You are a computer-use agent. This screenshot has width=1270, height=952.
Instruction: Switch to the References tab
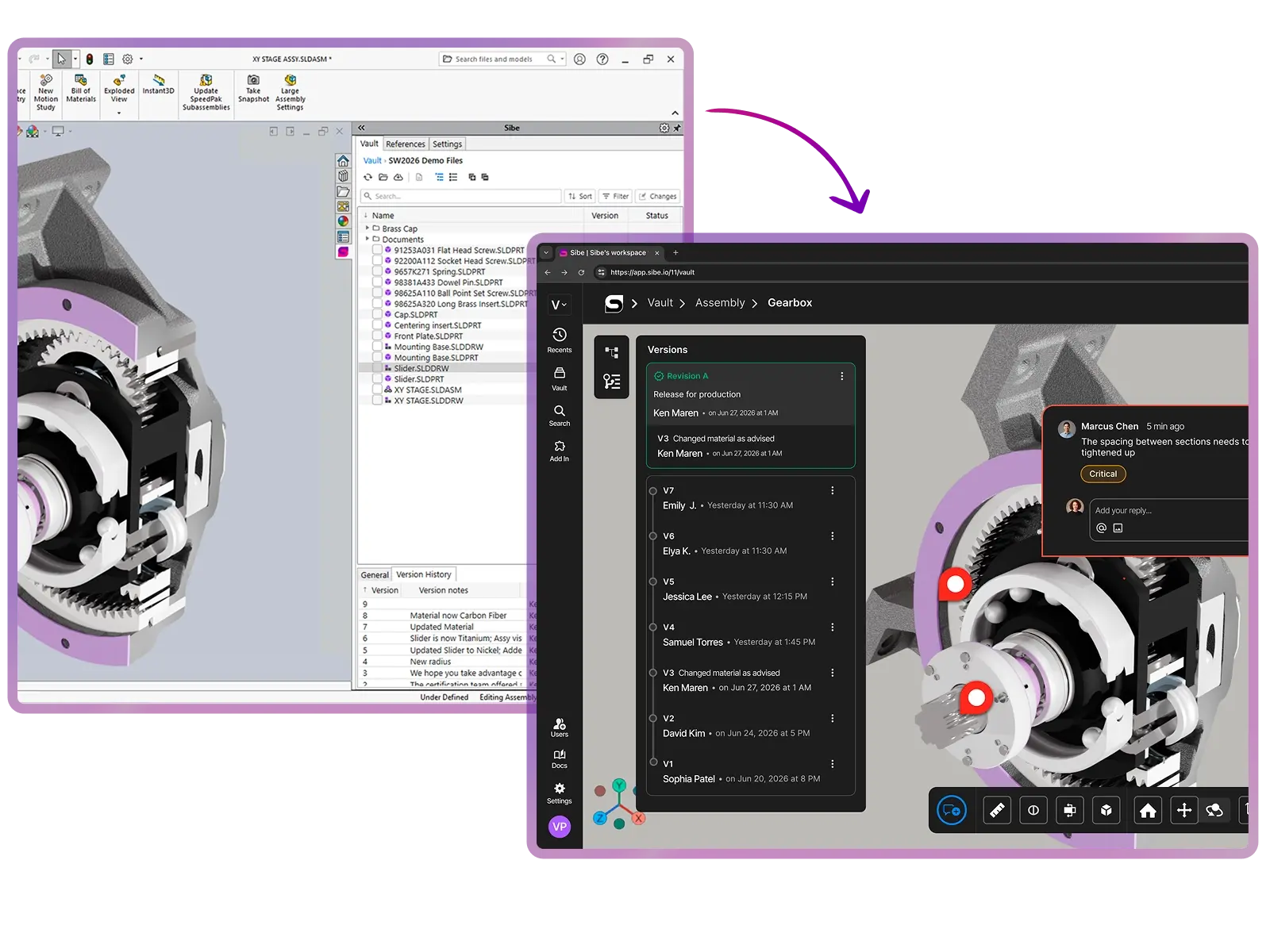[x=406, y=144]
